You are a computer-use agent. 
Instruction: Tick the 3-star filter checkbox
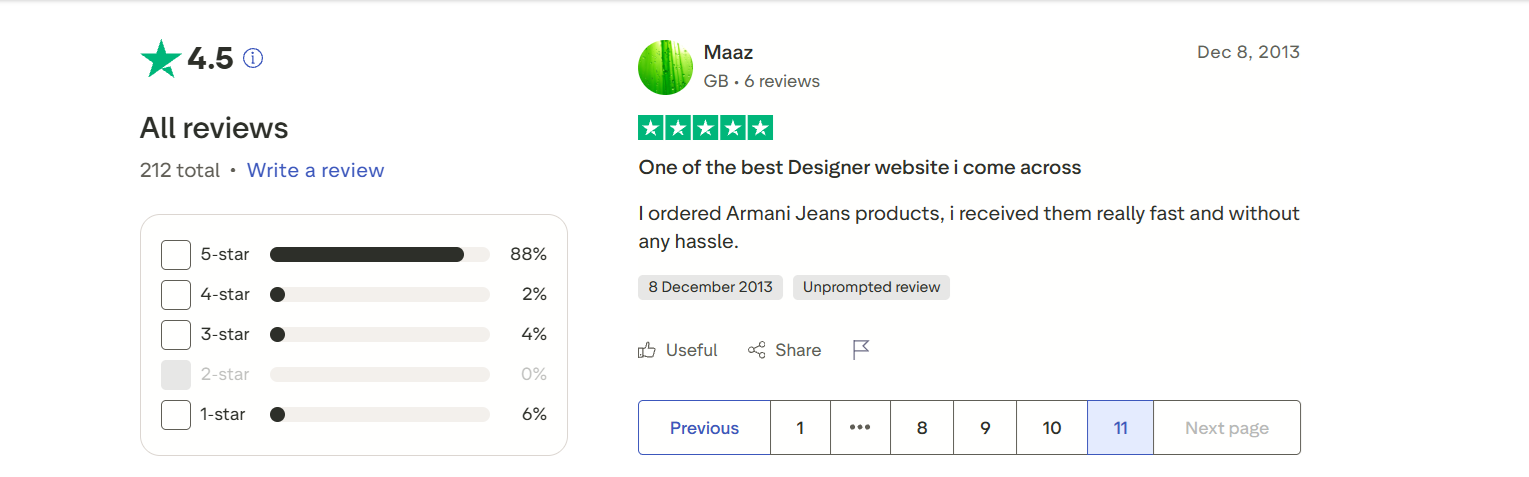click(176, 335)
